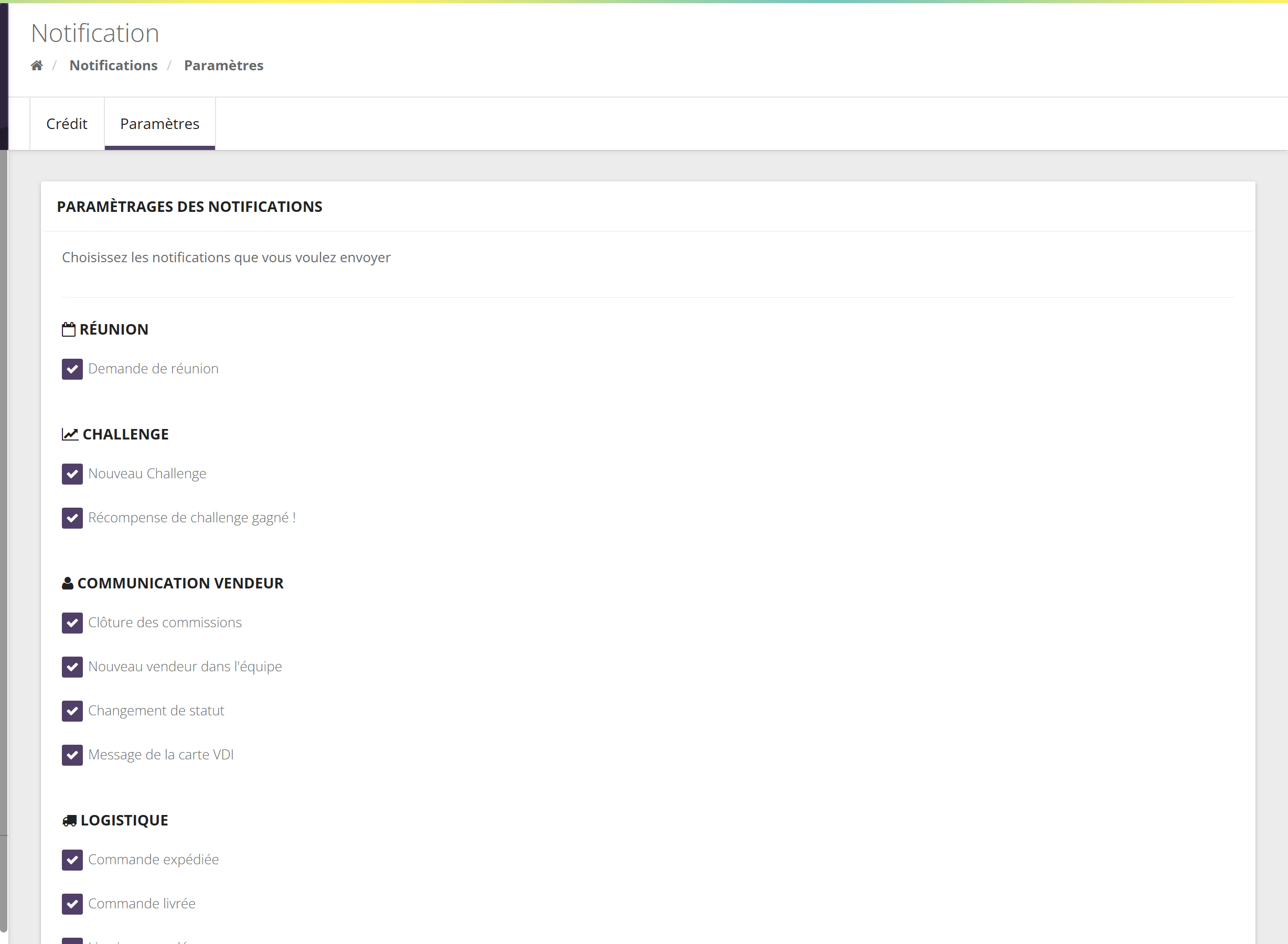Toggle Nouveau Challenge checkbox
The image size is (1288, 944).
72,474
